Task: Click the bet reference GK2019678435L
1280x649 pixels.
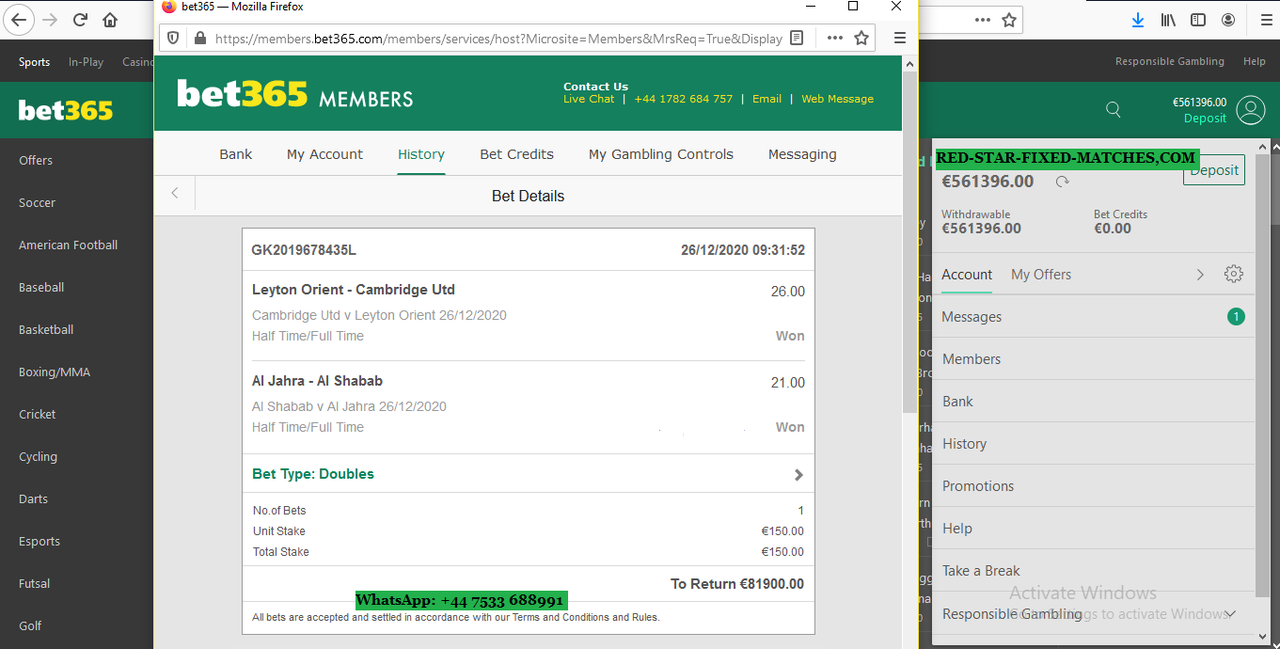Action: (303, 250)
